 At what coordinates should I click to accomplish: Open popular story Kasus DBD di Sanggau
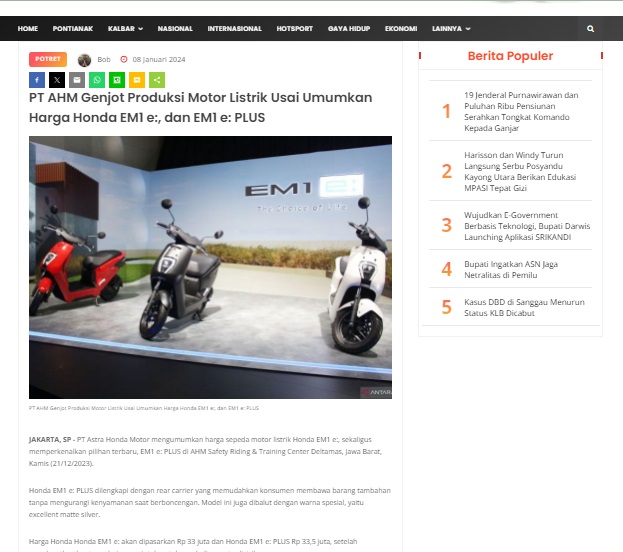524,308
